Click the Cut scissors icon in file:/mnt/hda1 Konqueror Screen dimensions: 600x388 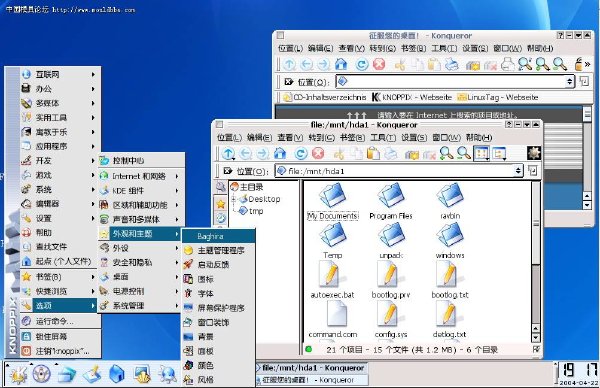[338, 154]
